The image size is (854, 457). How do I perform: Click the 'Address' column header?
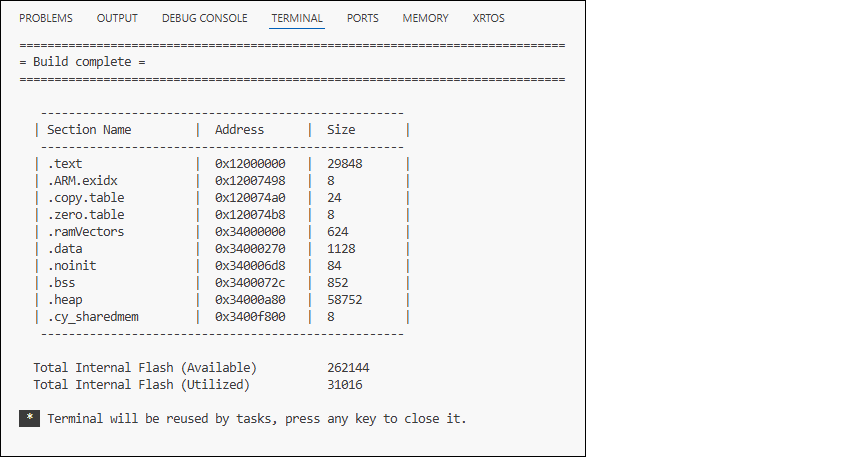point(240,129)
